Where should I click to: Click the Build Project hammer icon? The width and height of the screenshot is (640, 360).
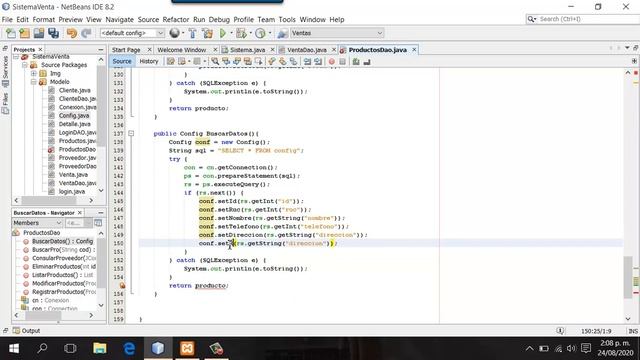pyautogui.click(x=193, y=33)
